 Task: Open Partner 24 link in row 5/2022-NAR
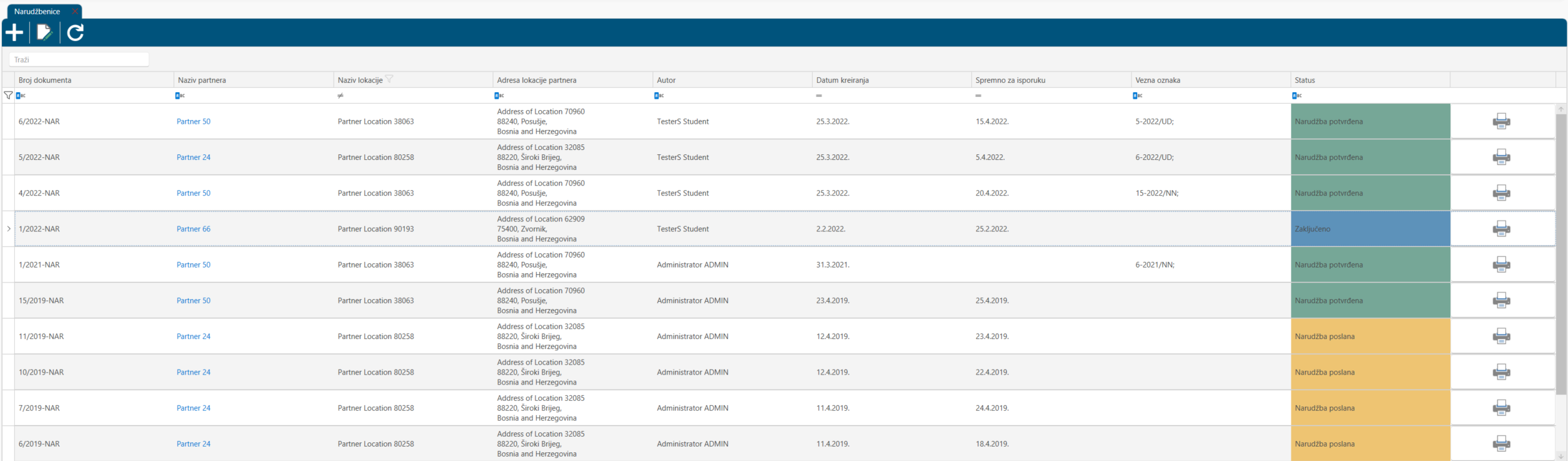[194, 157]
